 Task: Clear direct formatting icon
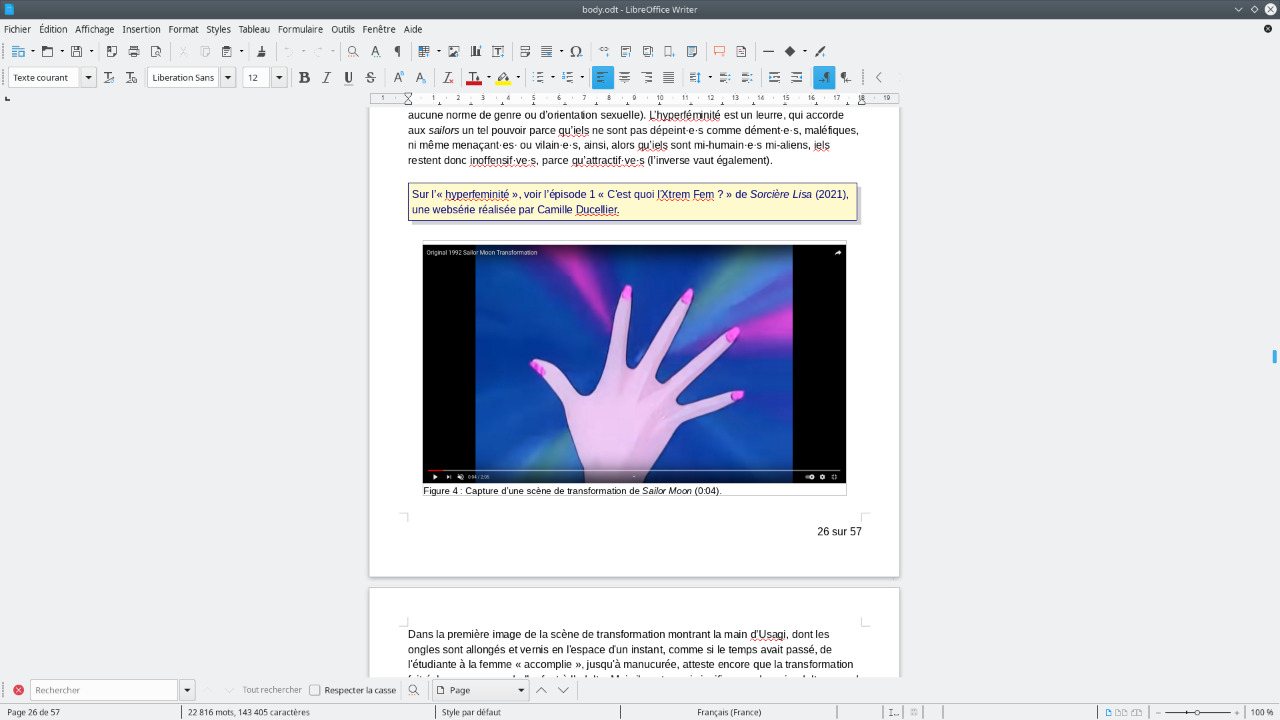448,77
